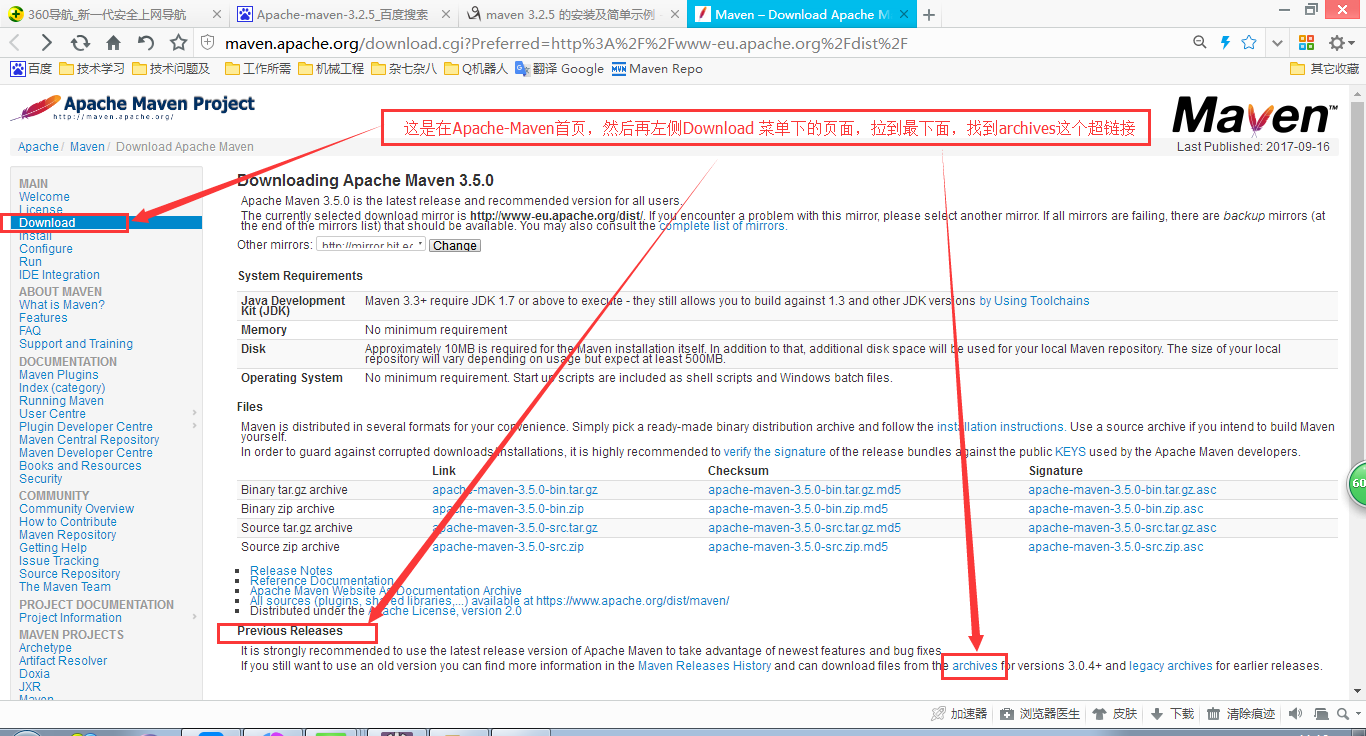This screenshot has height=736, width=1366.
Task: Follow the complete list of mirrors link
Action: click(x=723, y=226)
